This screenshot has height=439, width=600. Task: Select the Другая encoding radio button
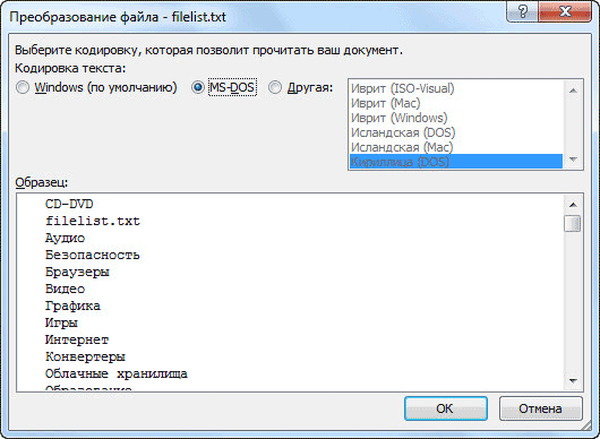point(276,88)
